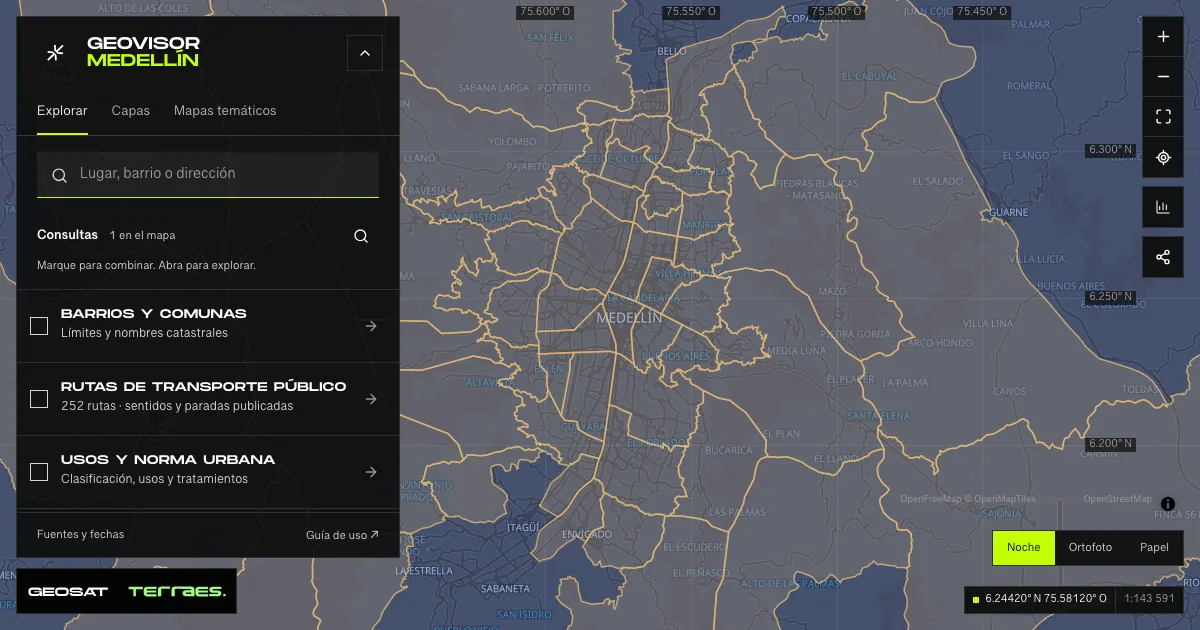Click the Consultas heading
This screenshot has width=1200, height=630.
point(67,235)
